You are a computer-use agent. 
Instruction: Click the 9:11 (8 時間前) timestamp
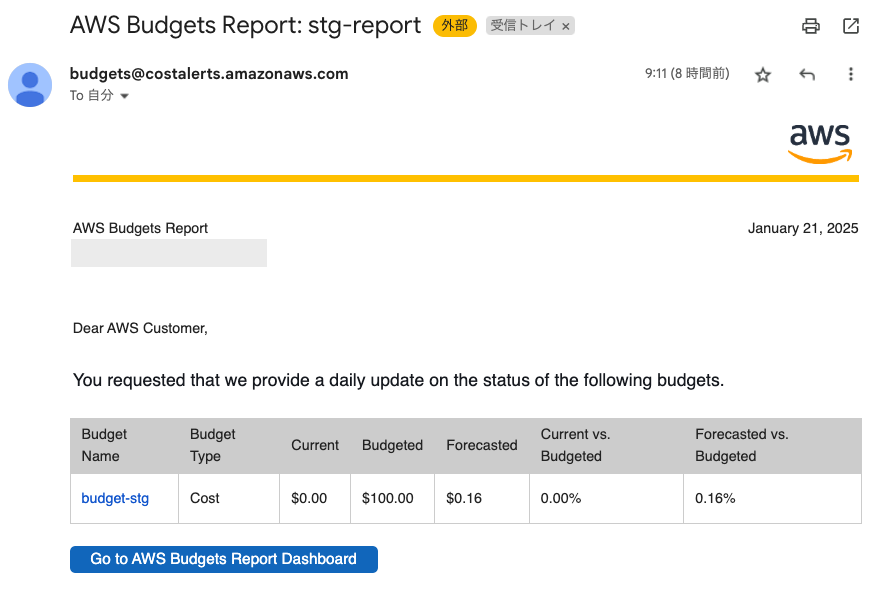(x=687, y=74)
